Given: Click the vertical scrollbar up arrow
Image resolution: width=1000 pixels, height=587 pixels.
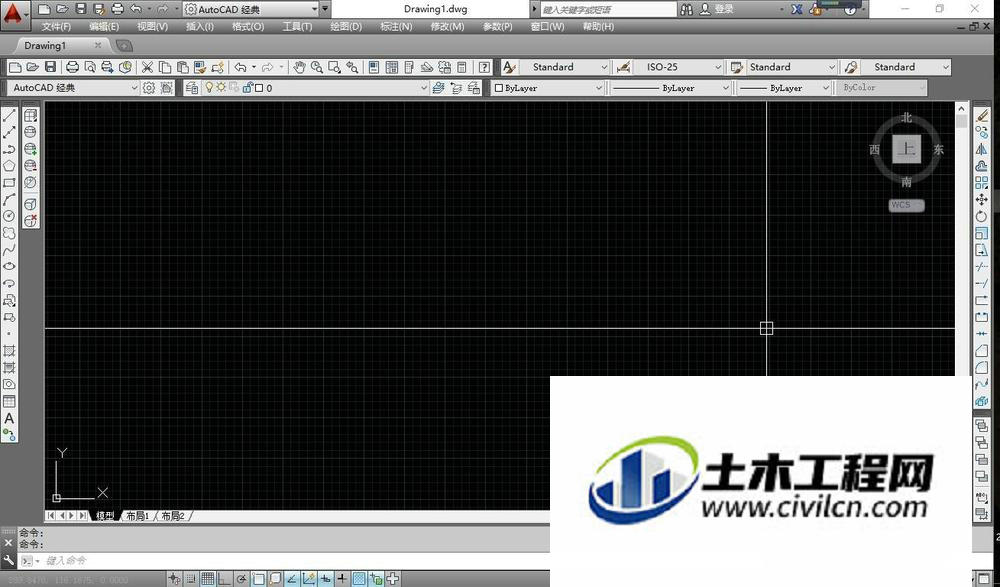Looking at the screenshot, I should (x=962, y=108).
